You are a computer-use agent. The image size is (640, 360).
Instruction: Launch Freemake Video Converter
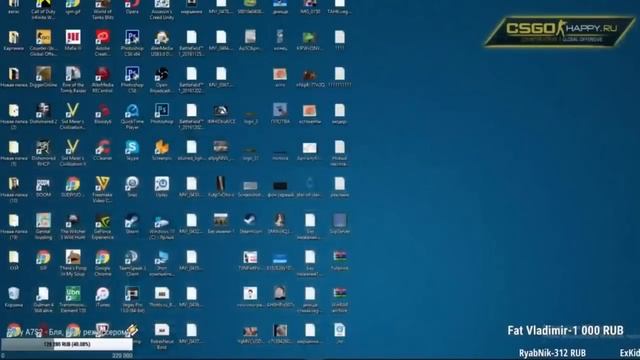[102, 189]
